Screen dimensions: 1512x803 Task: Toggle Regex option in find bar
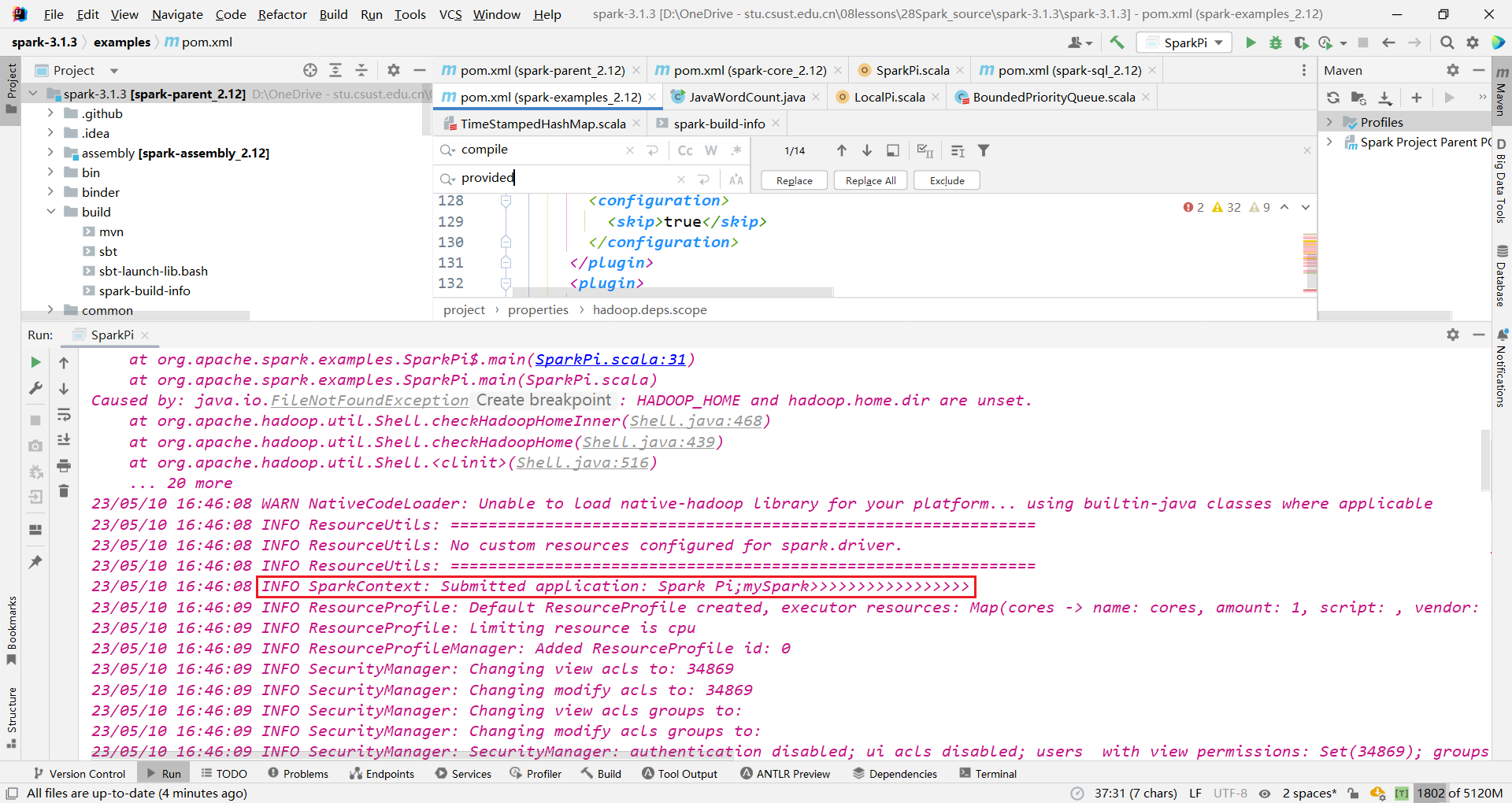[x=736, y=150]
